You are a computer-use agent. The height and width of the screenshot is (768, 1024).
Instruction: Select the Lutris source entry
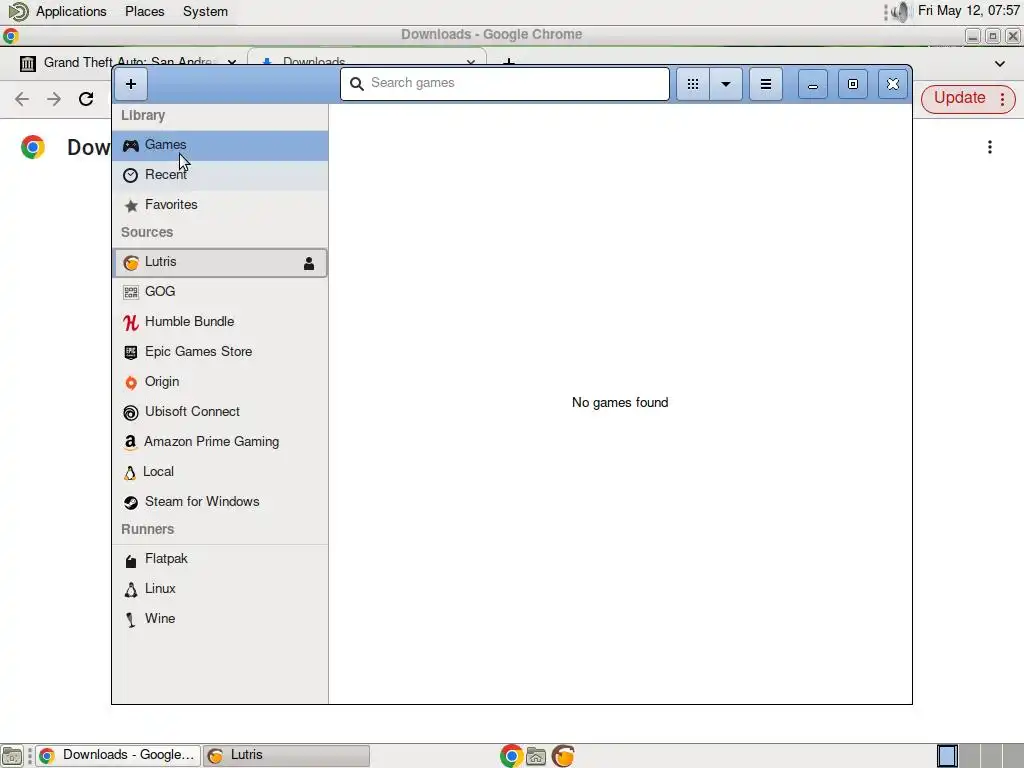click(x=220, y=263)
